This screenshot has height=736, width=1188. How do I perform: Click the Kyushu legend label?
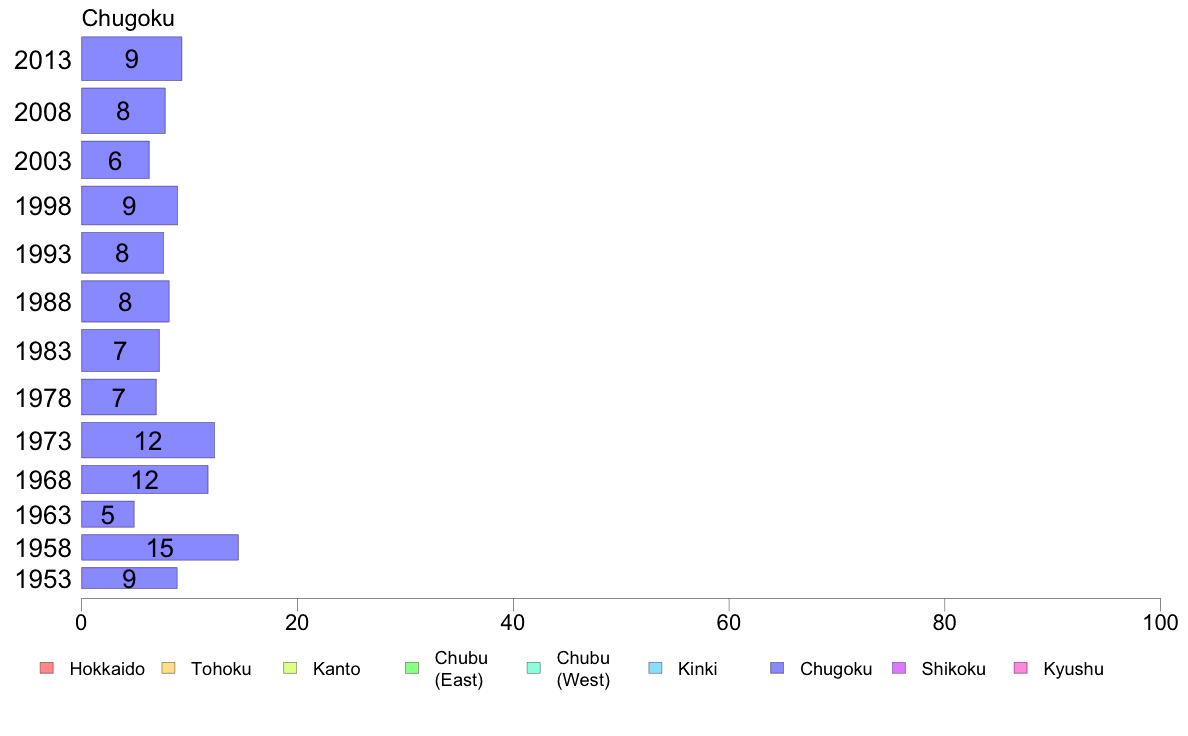click(x=1073, y=669)
